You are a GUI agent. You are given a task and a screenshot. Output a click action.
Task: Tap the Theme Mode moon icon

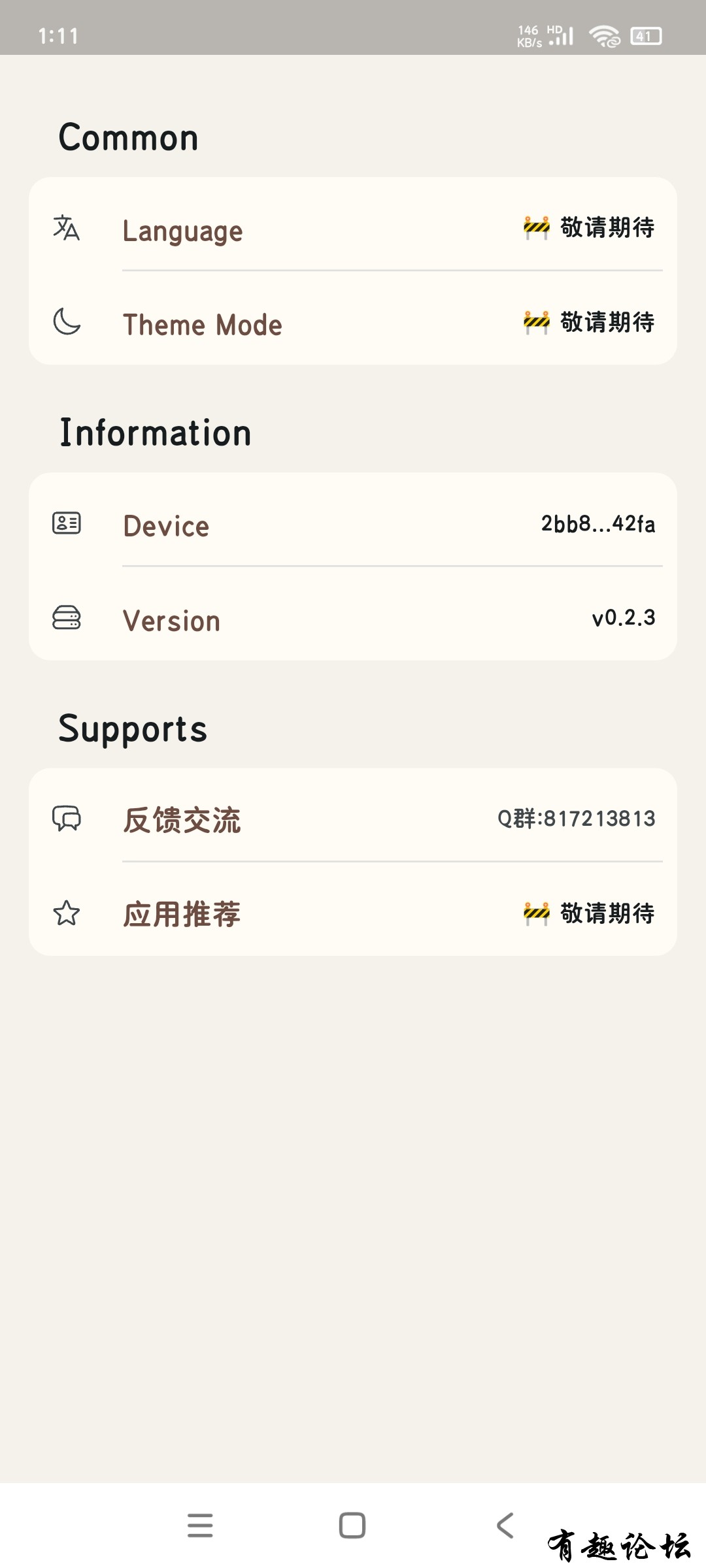click(x=66, y=321)
